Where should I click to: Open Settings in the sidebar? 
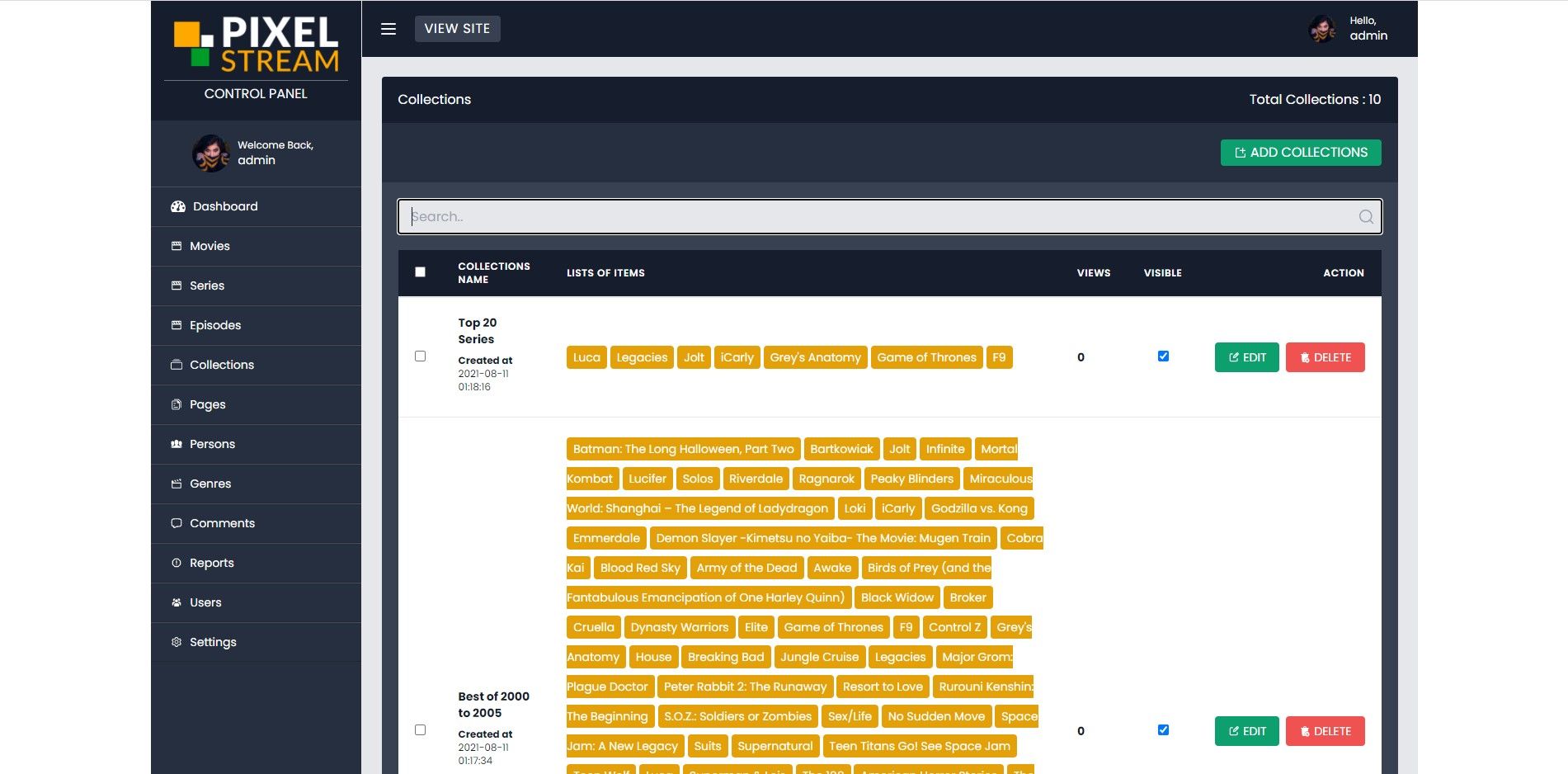pos(256,642)
